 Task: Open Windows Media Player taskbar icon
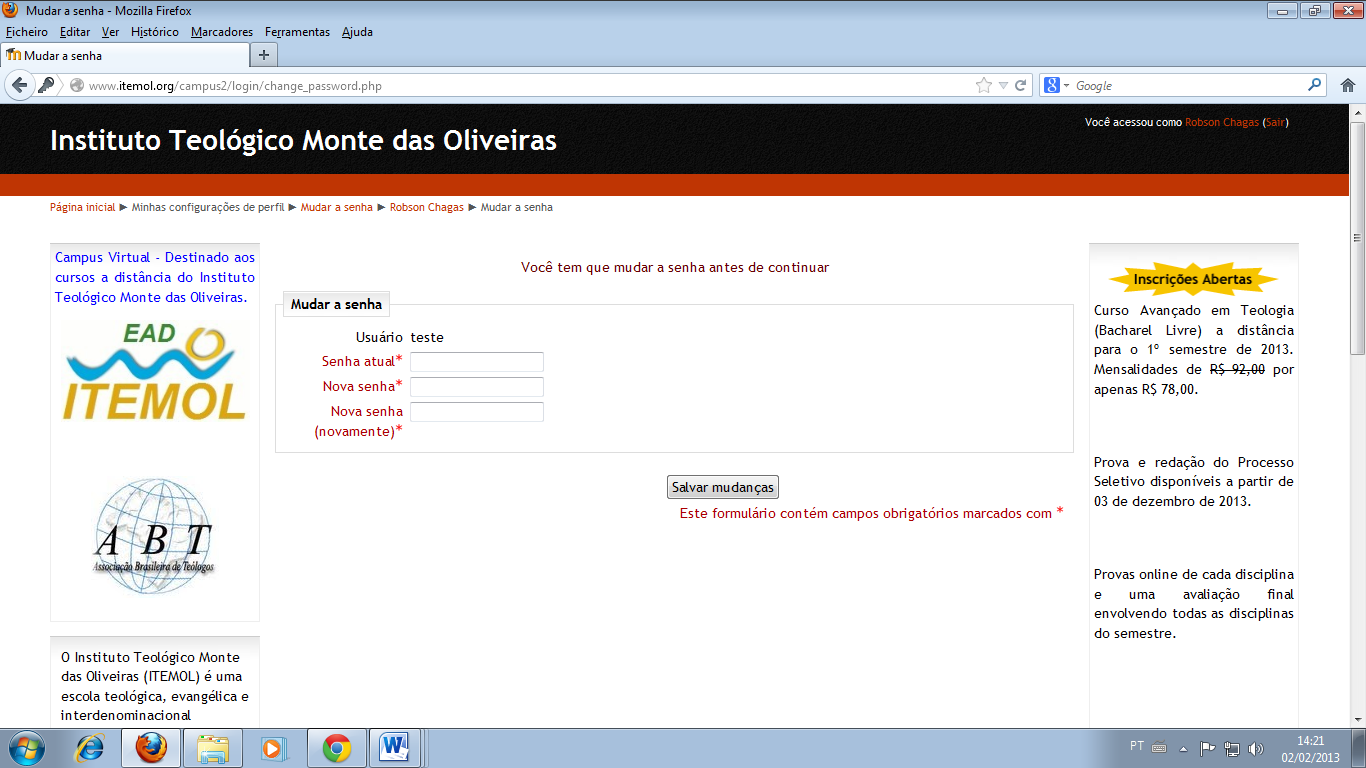[x=272, y=748]
